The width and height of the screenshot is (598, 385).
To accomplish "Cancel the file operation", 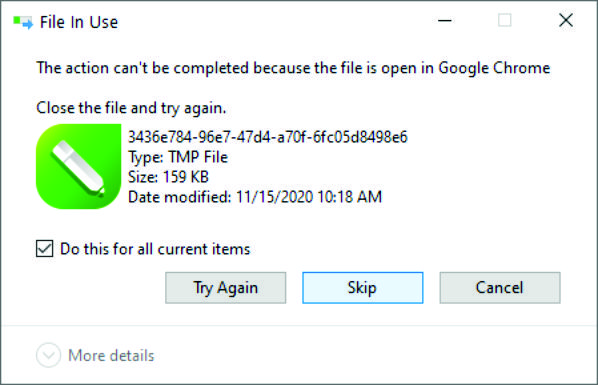I will (x=500, y=288).
